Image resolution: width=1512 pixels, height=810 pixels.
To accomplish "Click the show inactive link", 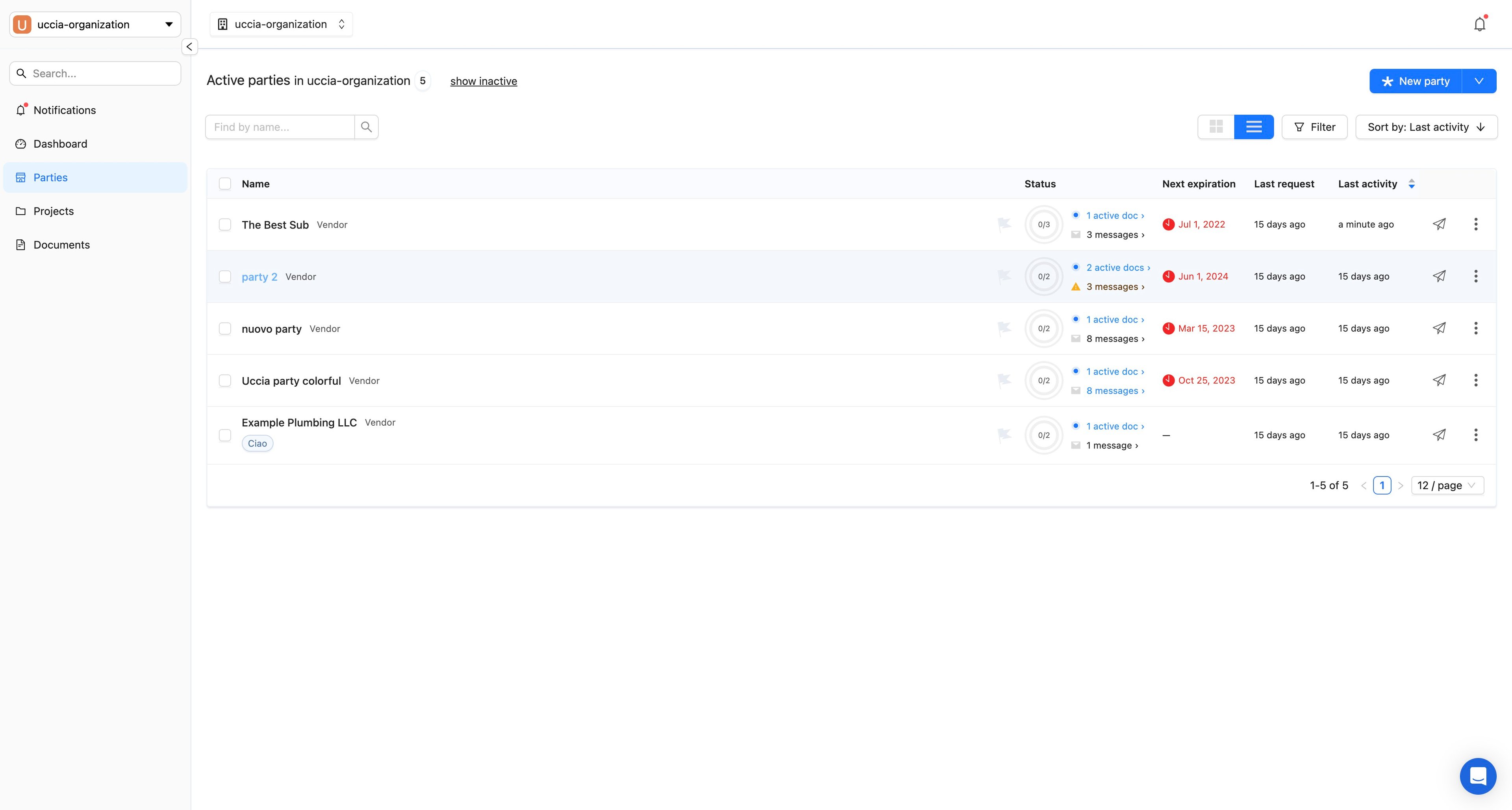I will pos(483,81).
